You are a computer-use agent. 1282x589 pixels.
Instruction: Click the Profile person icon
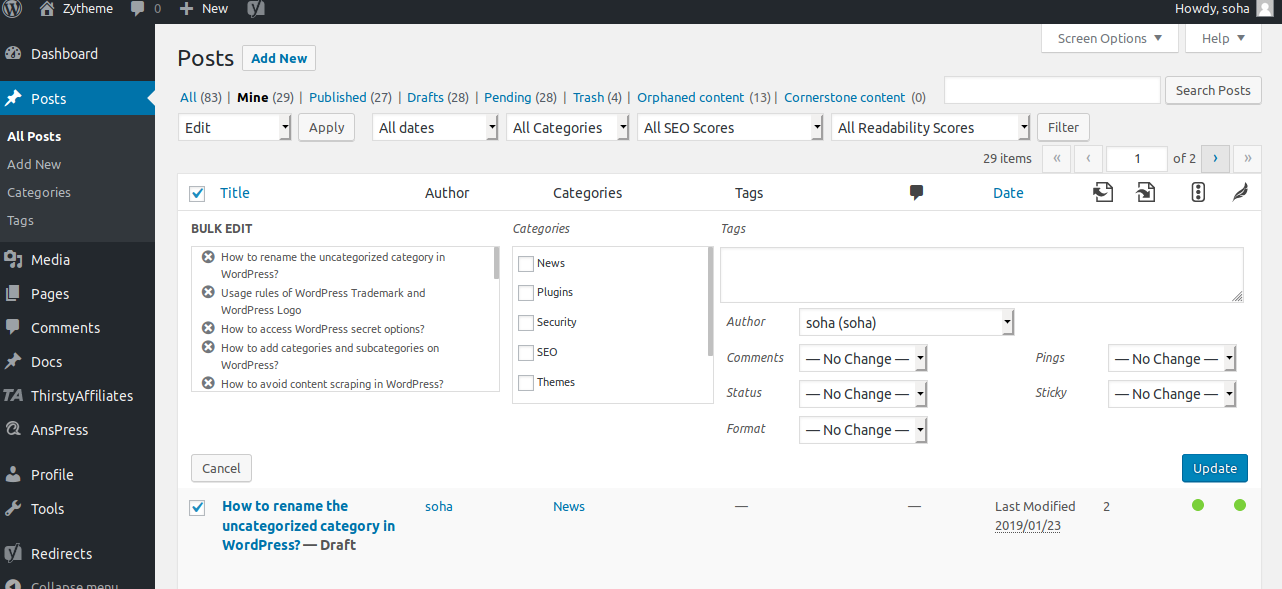(14, 475)
